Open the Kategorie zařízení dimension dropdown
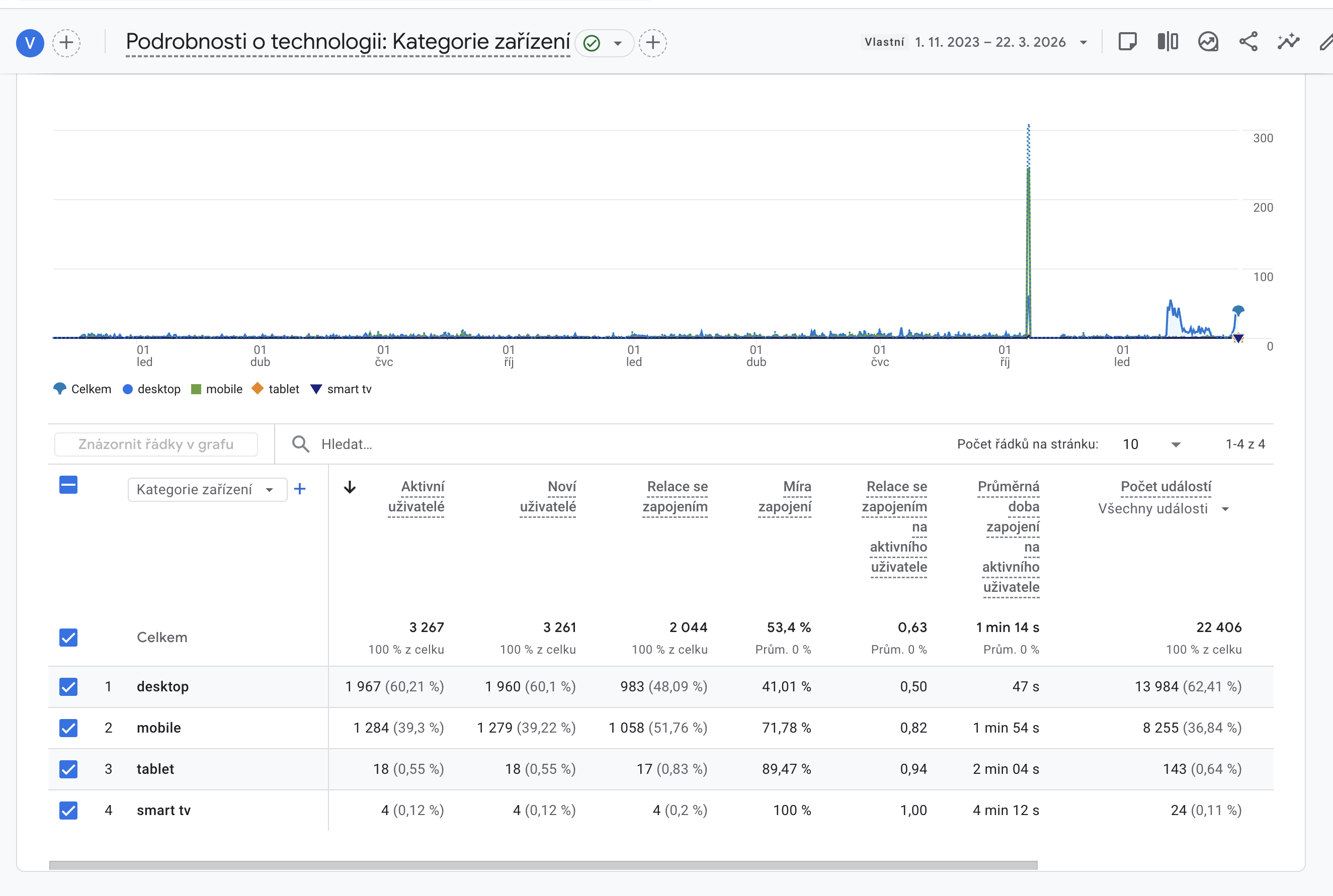Image resolution: width=1333 pixels, height=896 pixels. 207,490
